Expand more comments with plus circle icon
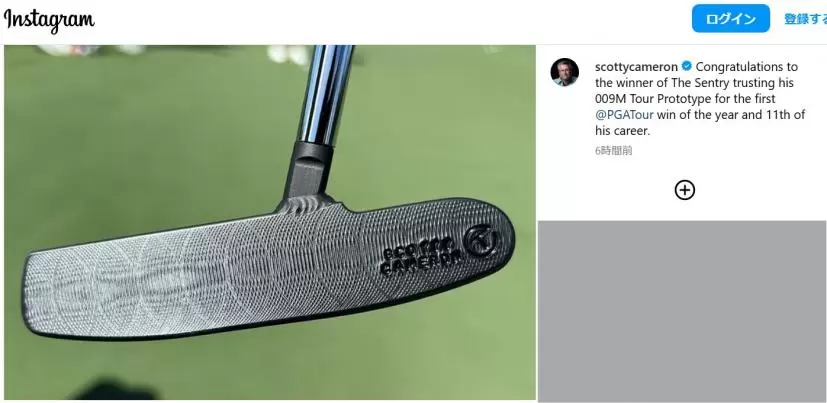 (685, 190)
